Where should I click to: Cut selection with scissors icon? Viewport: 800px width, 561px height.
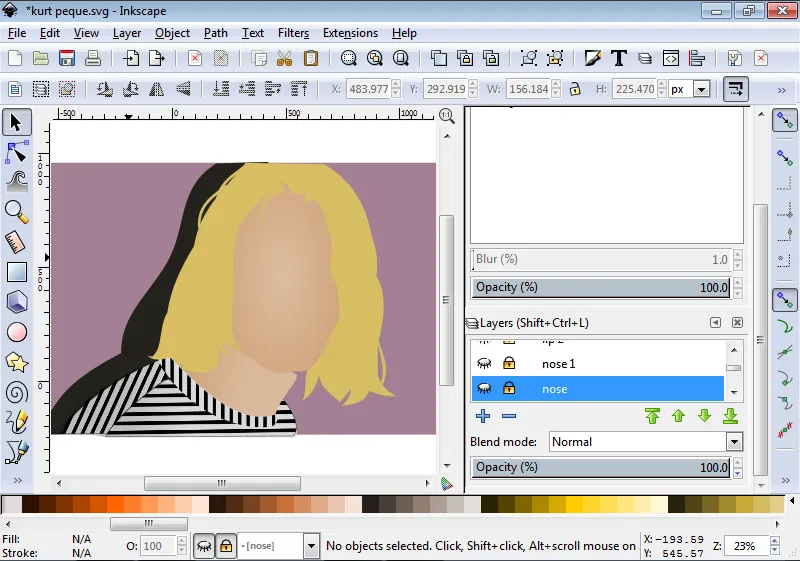[x=285, y=58]
